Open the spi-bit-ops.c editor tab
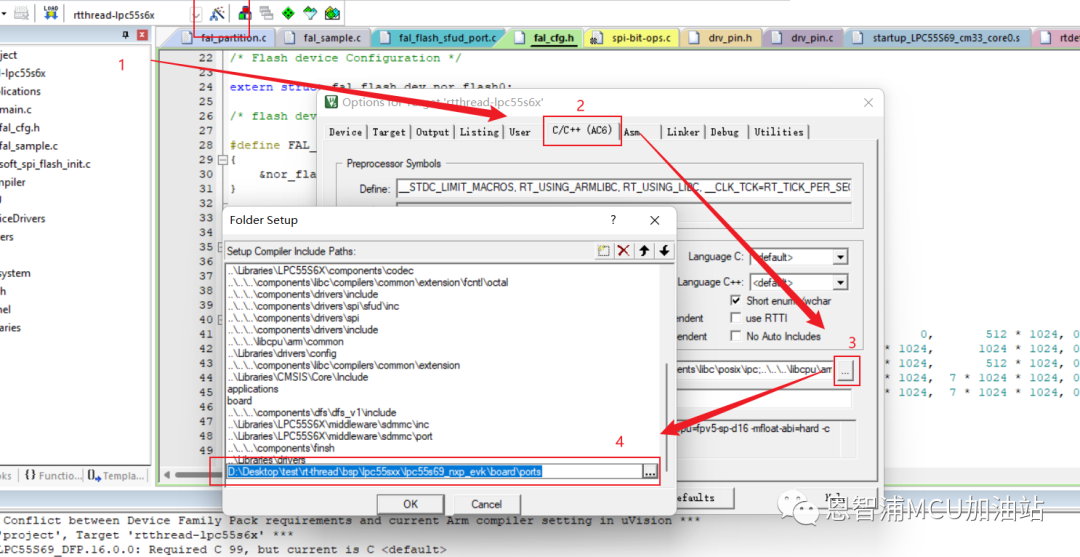 (x=632, y=38)
